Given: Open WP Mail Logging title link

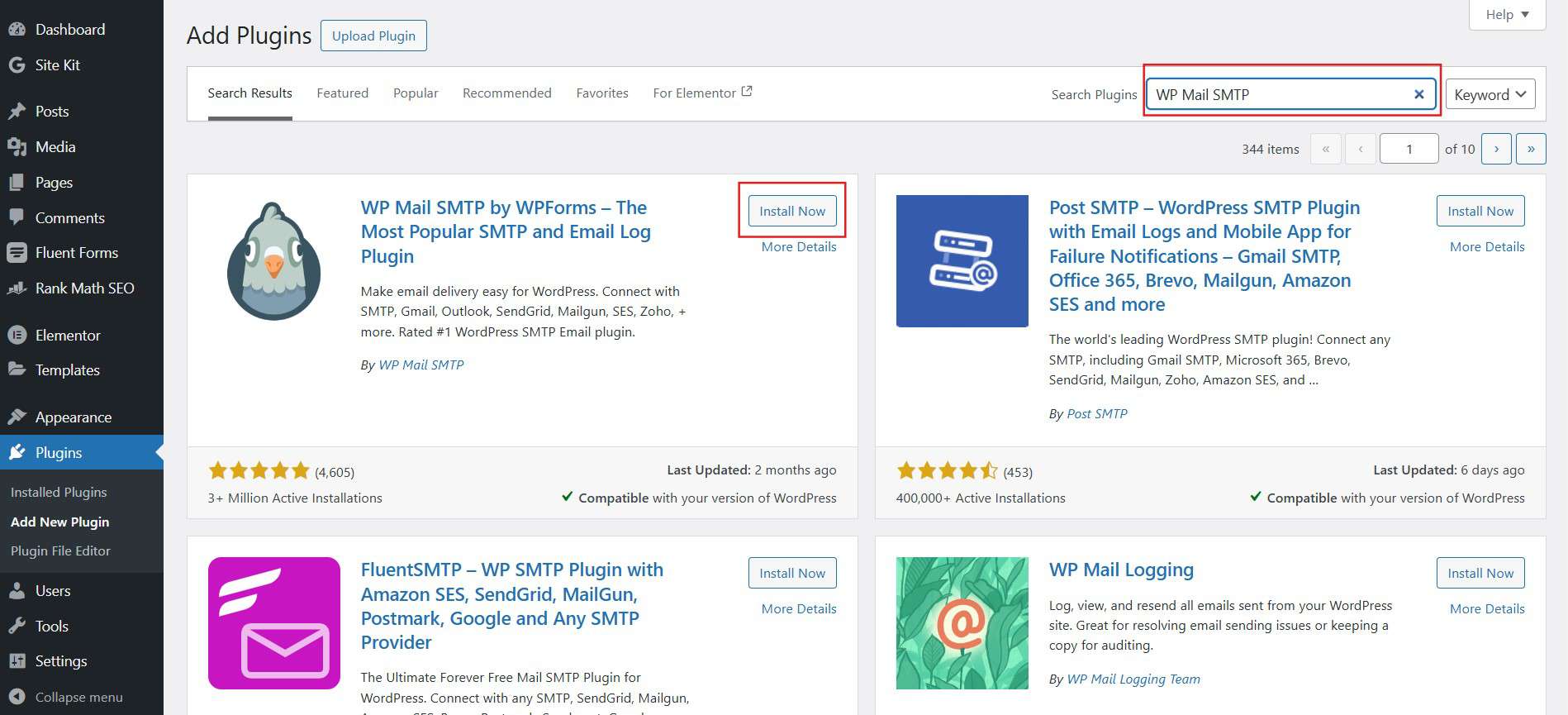Looking at the screenshot, I should tap(1121, 570).
